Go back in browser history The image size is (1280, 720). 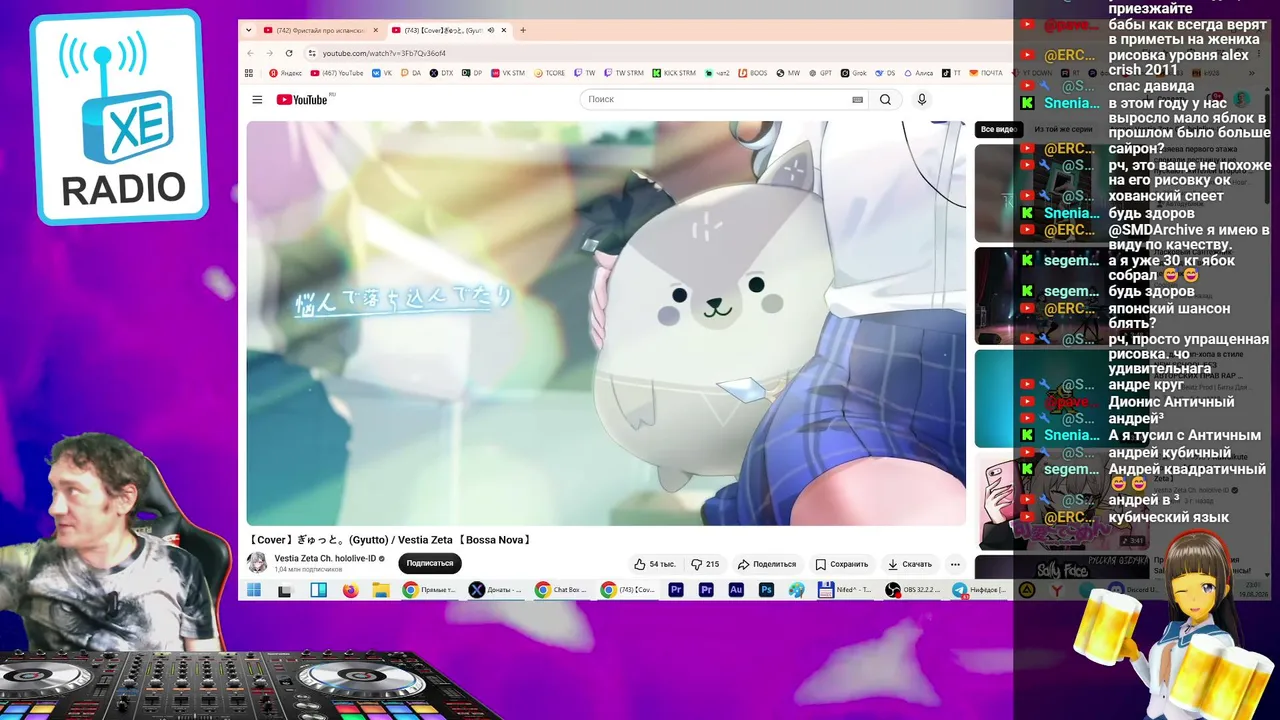251,53
